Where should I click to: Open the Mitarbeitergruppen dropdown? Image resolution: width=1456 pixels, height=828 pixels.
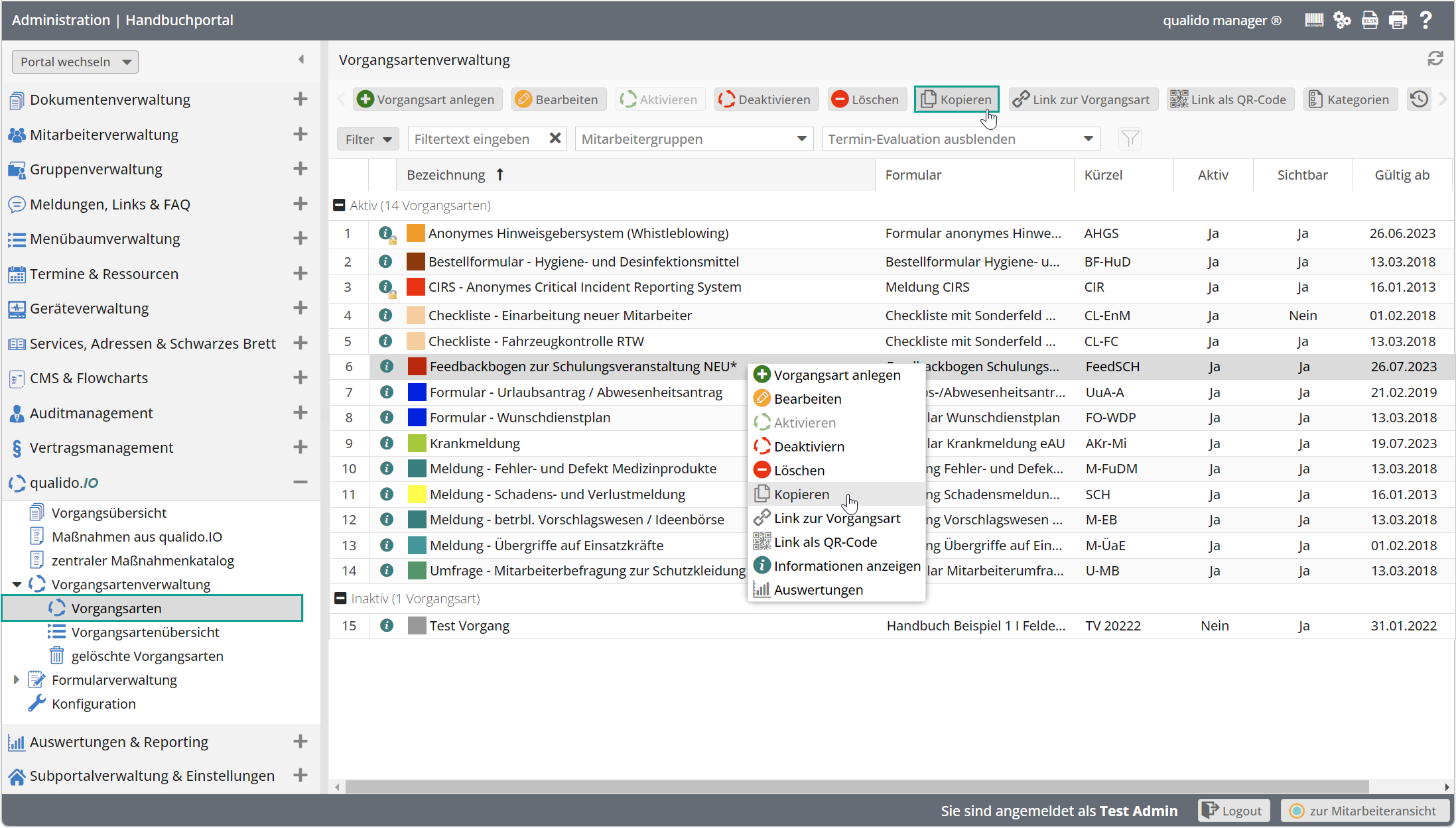click(x=694, y=139)
